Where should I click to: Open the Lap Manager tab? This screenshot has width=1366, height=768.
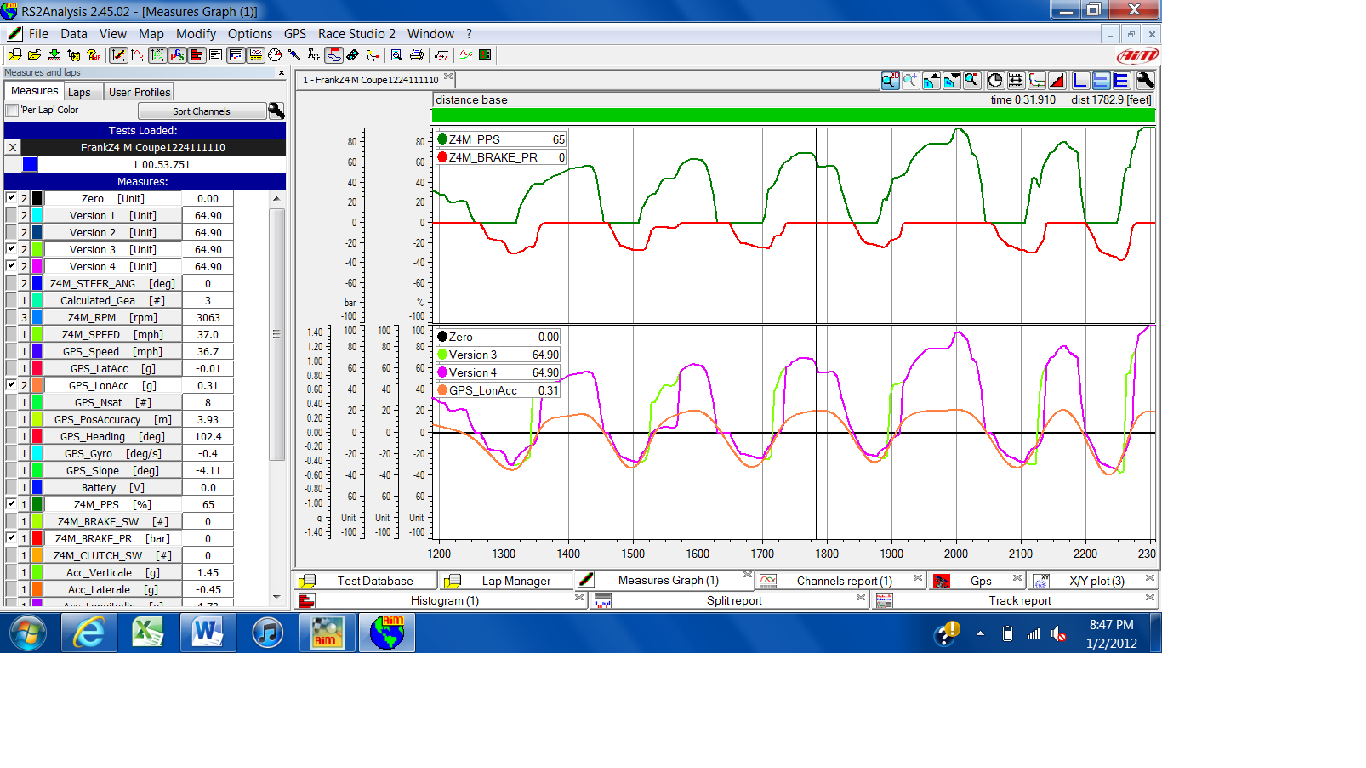point(506,581)
